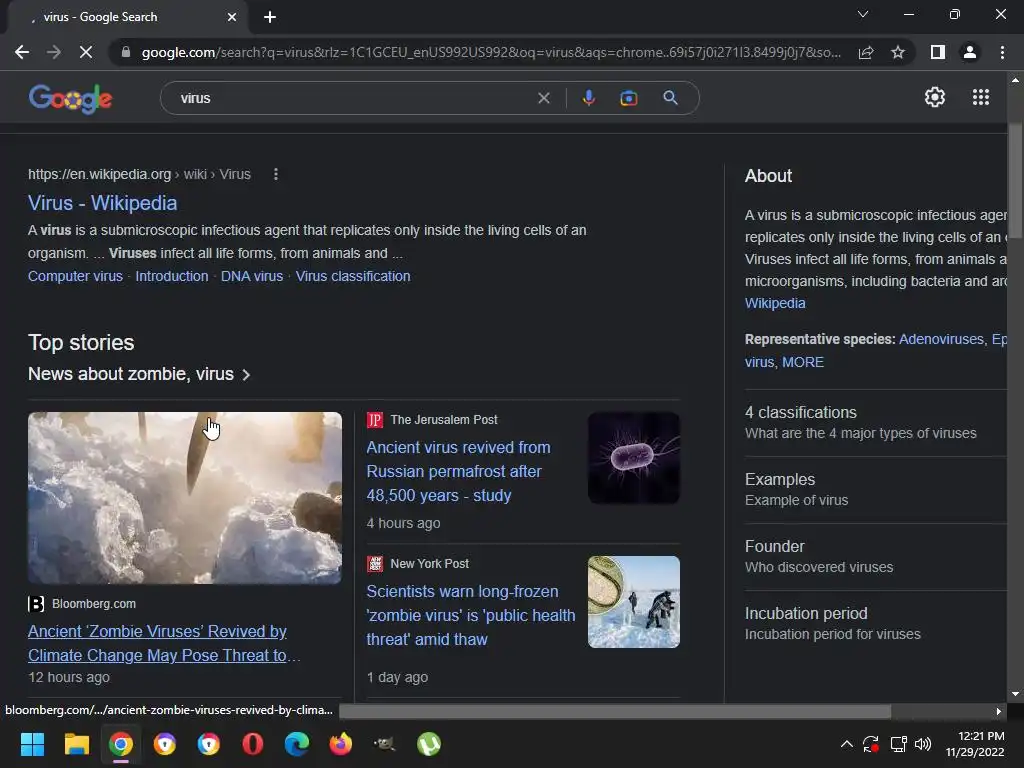Expand 4 classifications section
The height and width of the screenshot is (768, 1024).
pos(875,423)
